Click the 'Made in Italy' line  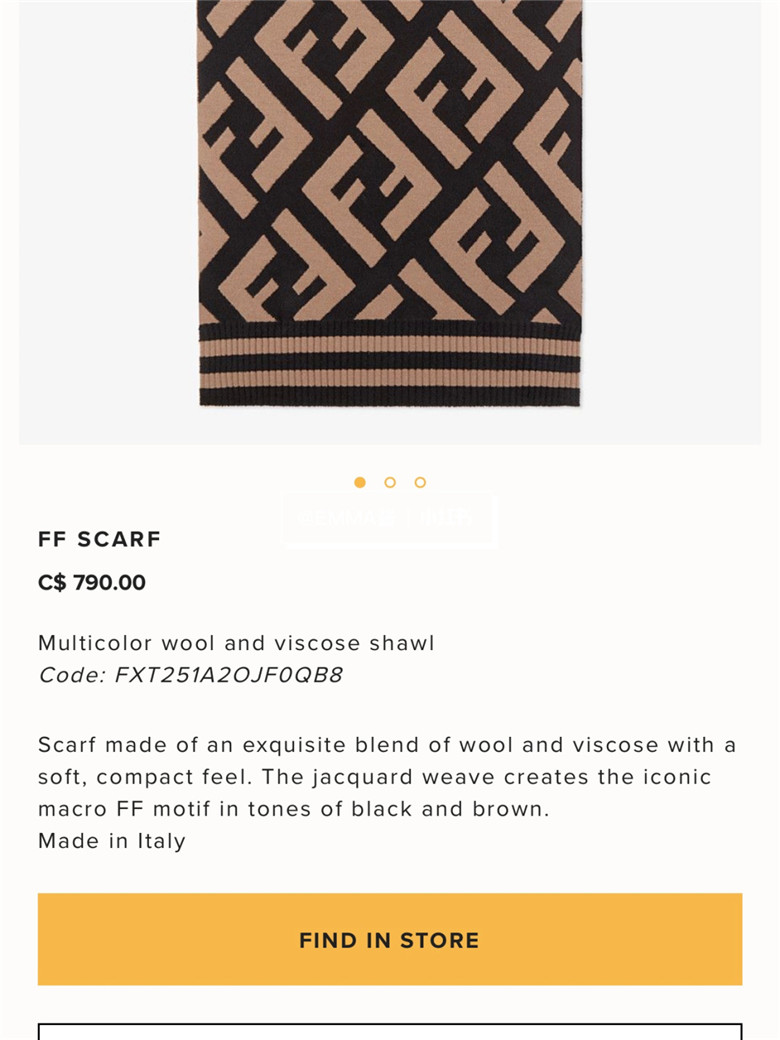coord(111,841)
